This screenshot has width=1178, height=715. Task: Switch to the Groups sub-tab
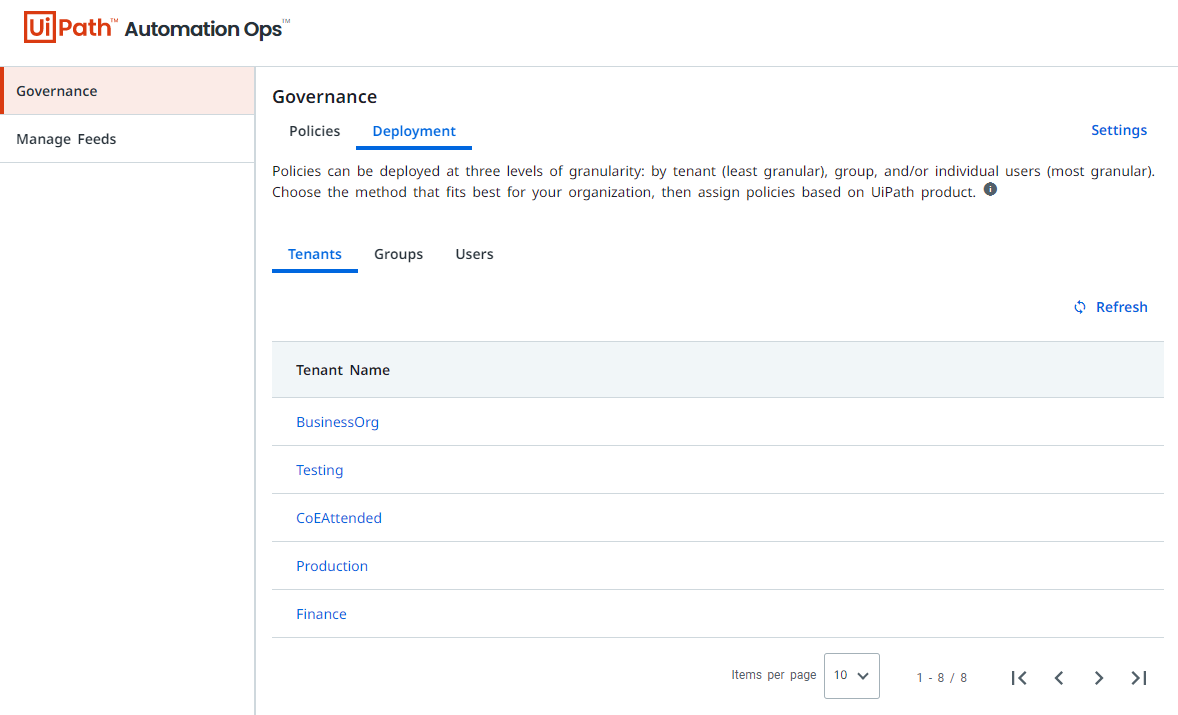pos(398,255)
